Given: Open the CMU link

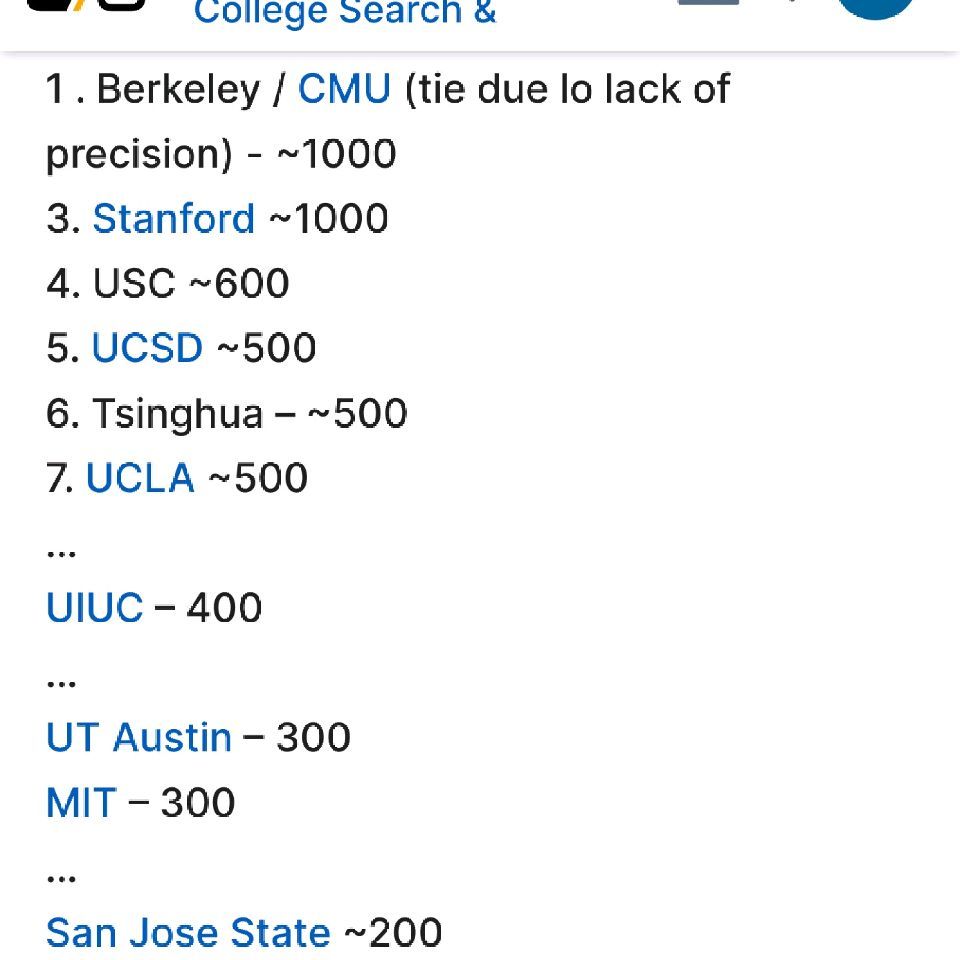Looking at the screenshot, I should (344, 90).
